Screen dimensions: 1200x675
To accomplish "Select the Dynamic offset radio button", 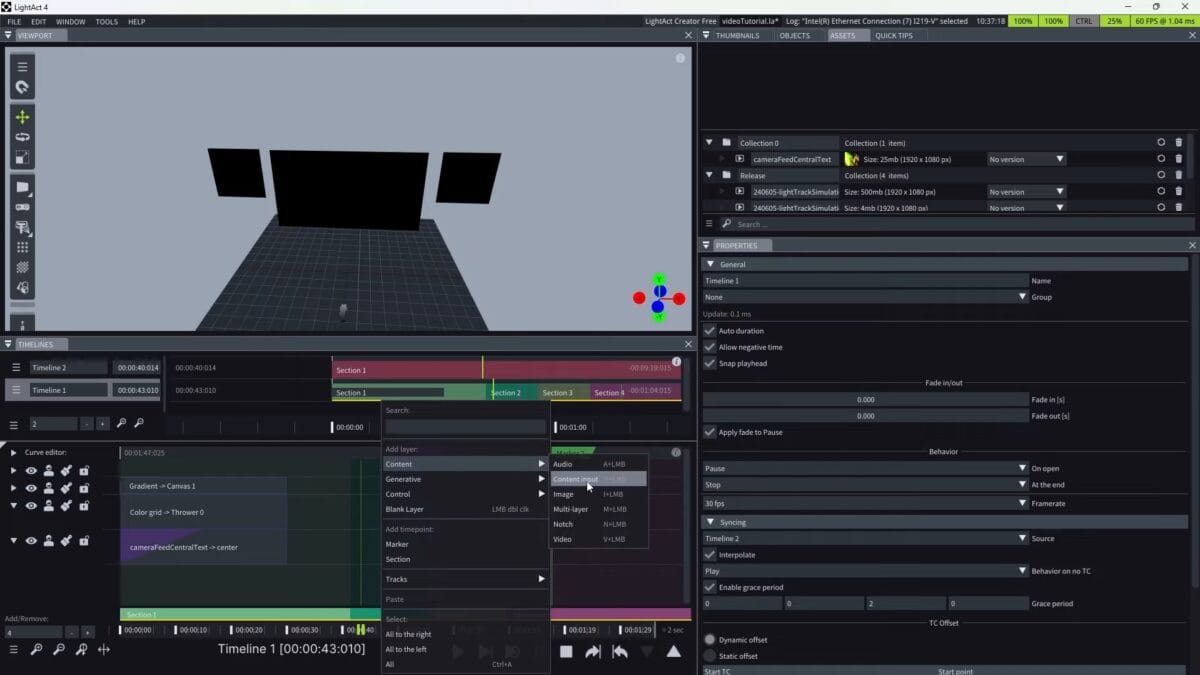I will 710,640.
